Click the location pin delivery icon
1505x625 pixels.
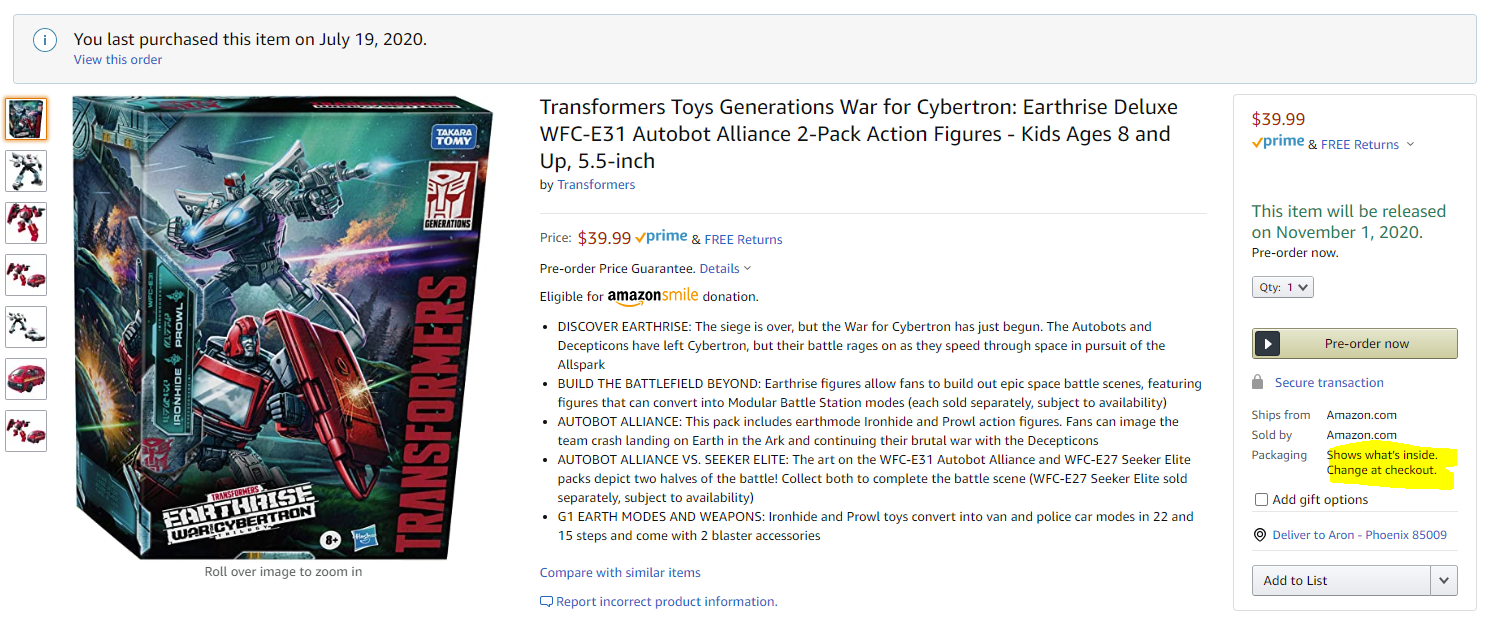coord(1259,535)
